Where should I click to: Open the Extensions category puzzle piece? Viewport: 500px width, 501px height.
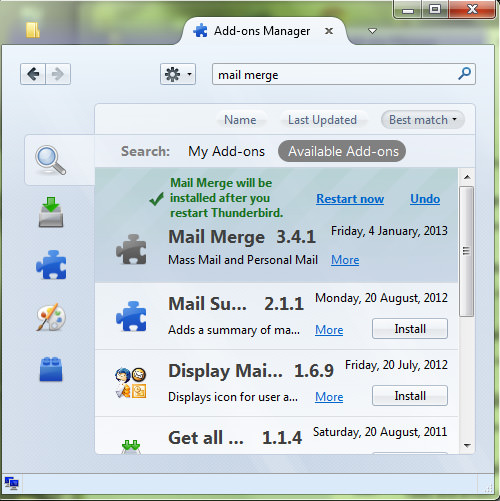point(51,265)
